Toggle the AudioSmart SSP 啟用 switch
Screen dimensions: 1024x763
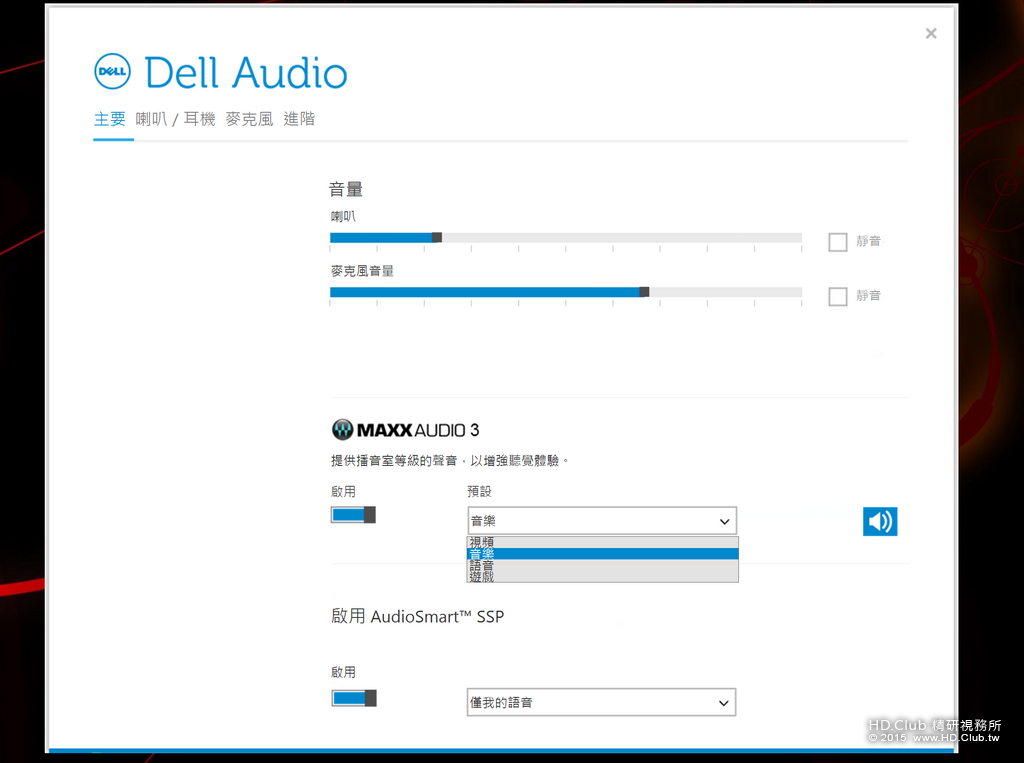[x=353, y=698]
